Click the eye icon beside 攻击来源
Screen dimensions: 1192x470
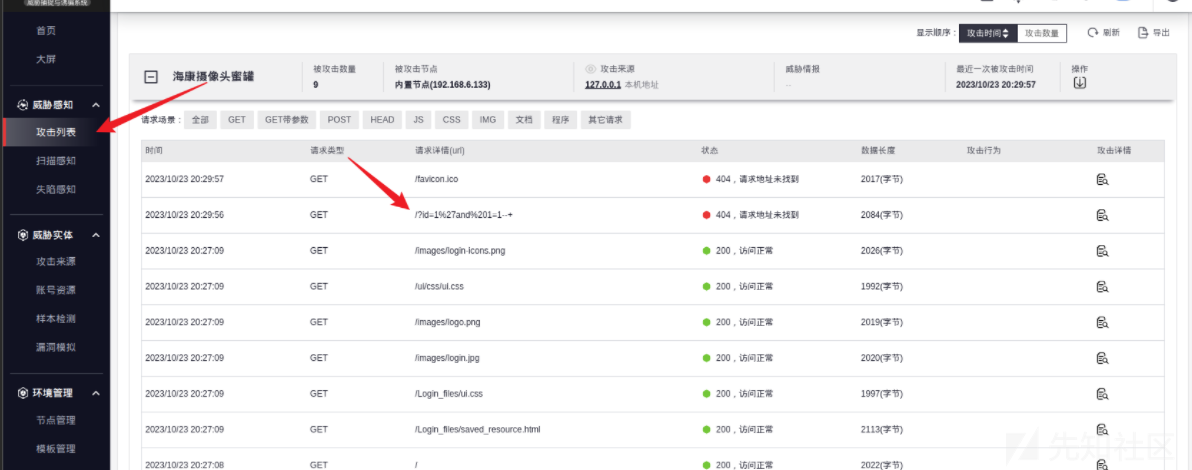coord(591,68)
